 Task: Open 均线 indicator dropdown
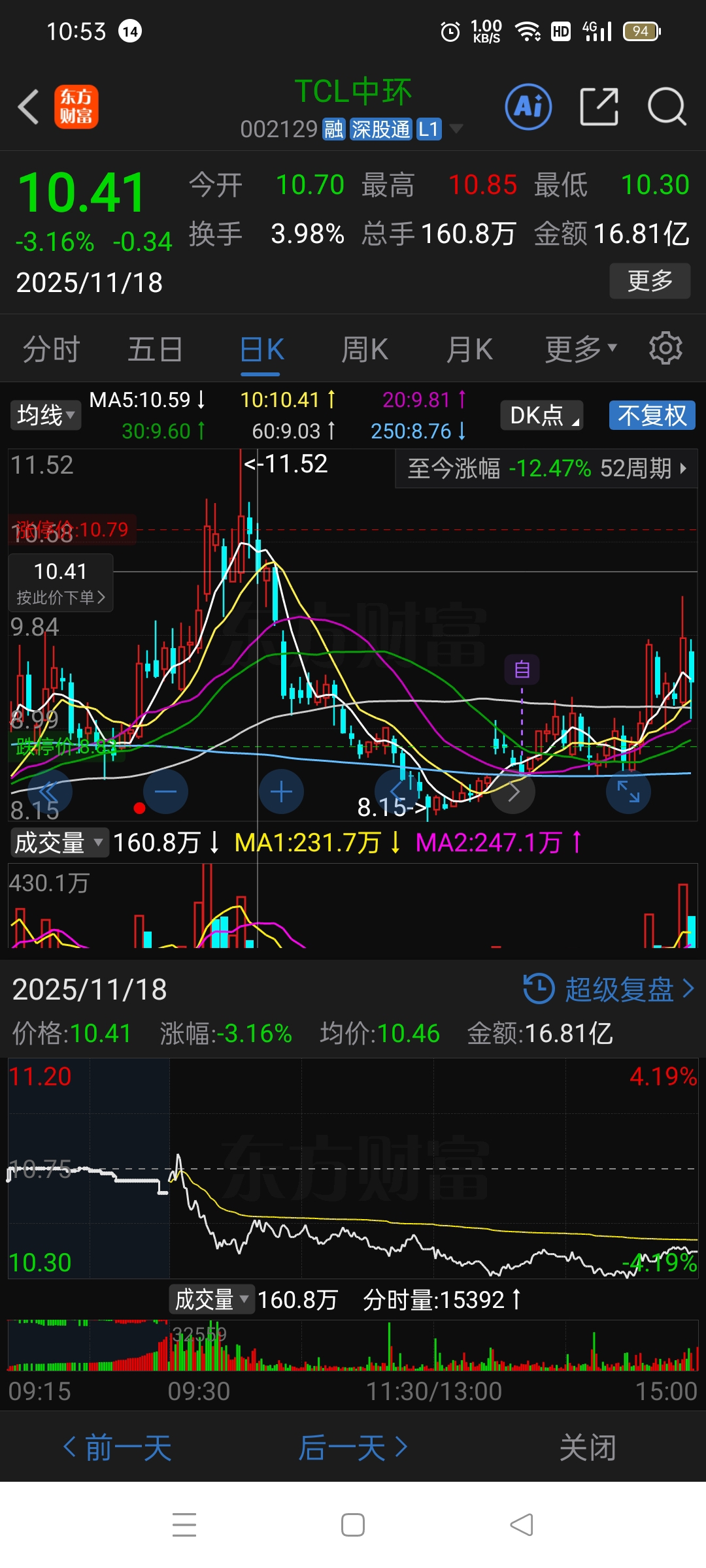click(x=46, y=416)
